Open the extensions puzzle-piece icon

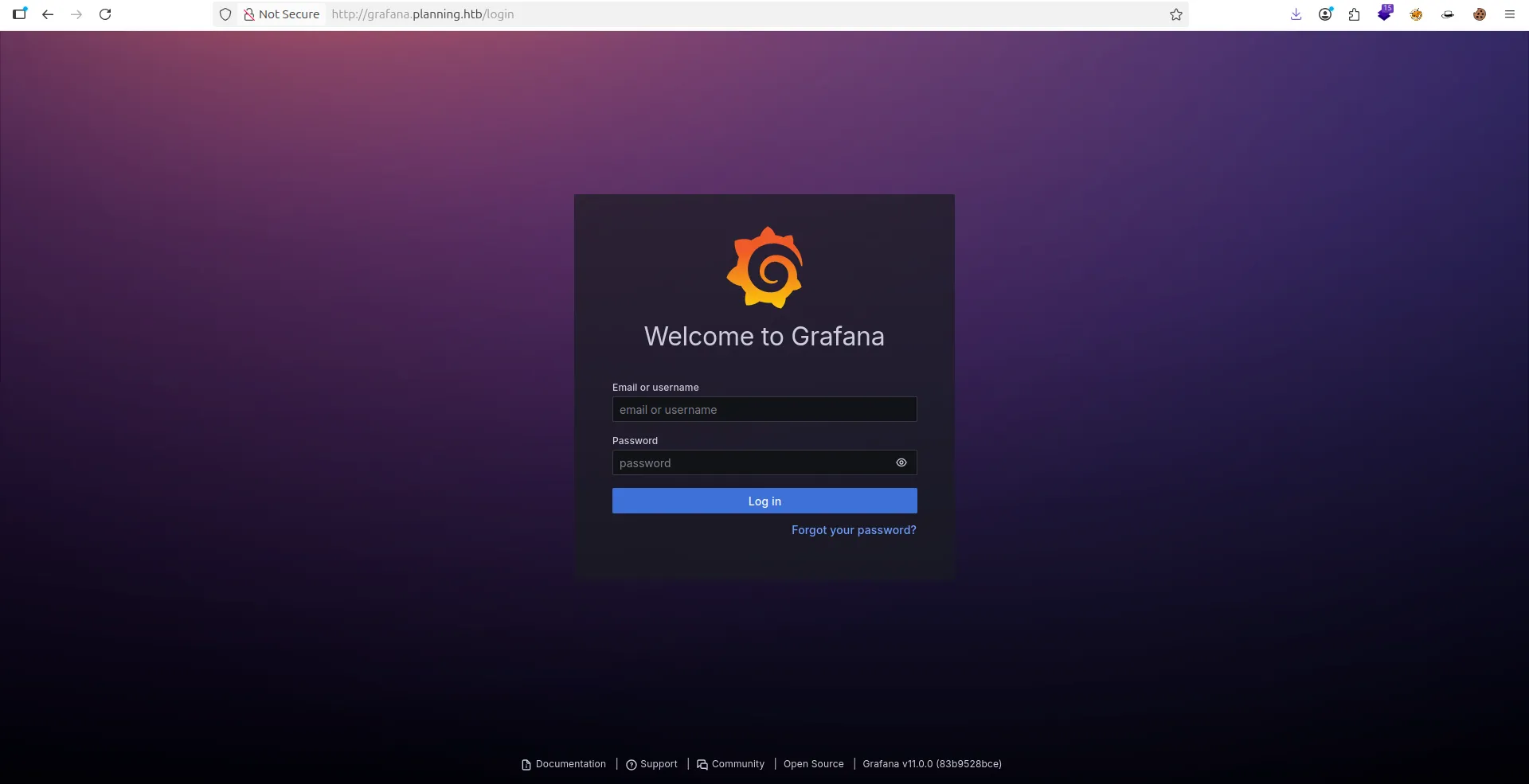[1354, 14]
